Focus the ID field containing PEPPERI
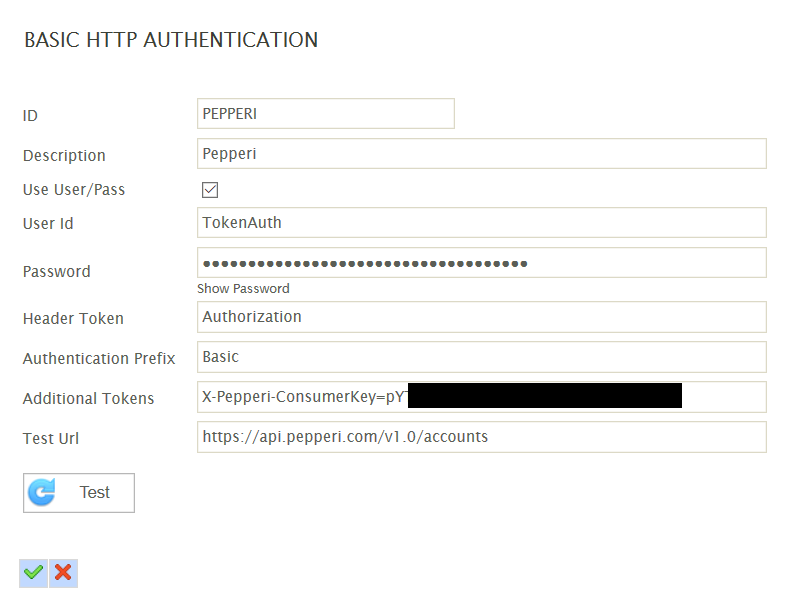 [x=326, y=113]
